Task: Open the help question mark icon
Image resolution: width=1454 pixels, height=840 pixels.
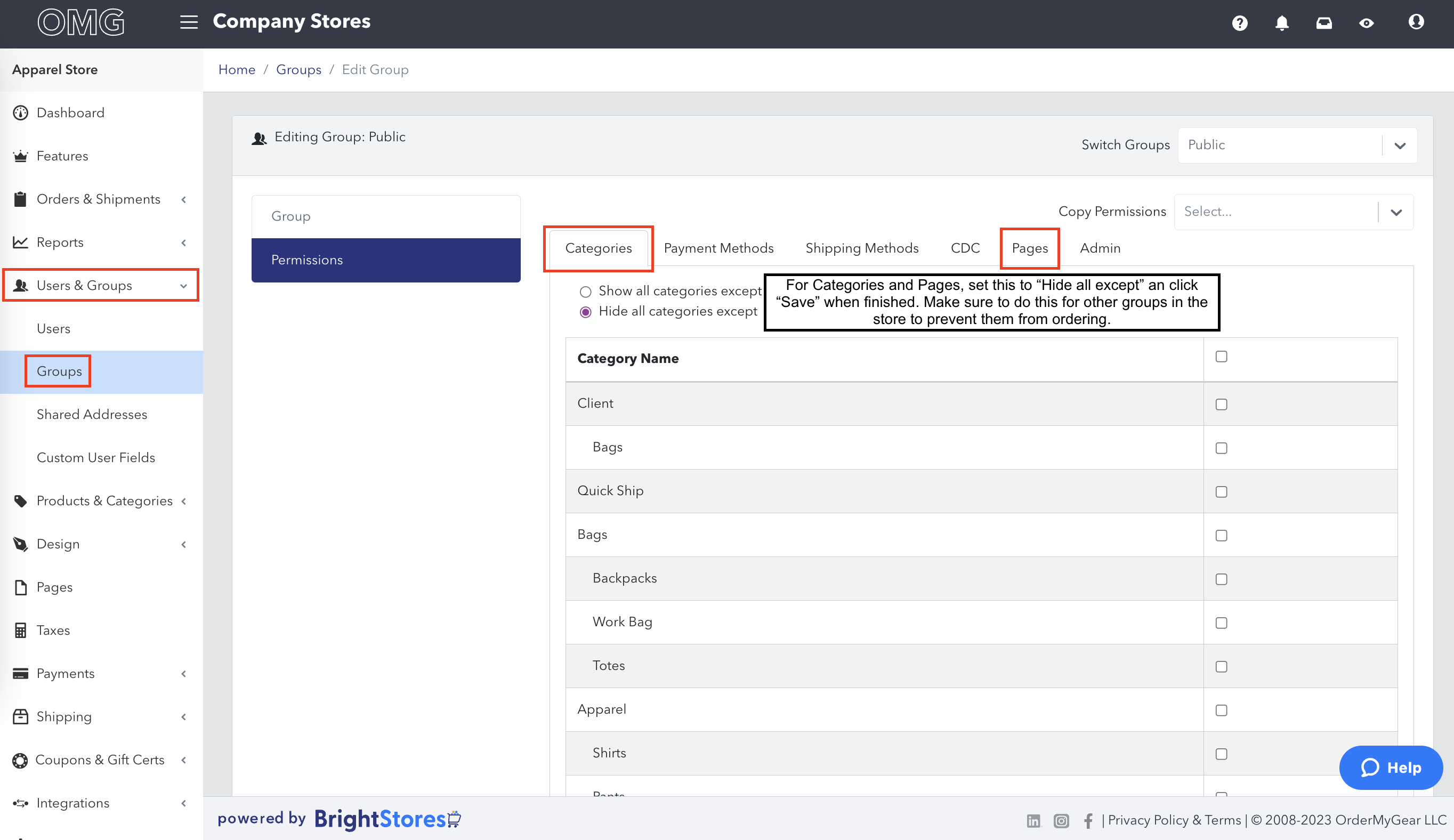Action: (1239, 23)
